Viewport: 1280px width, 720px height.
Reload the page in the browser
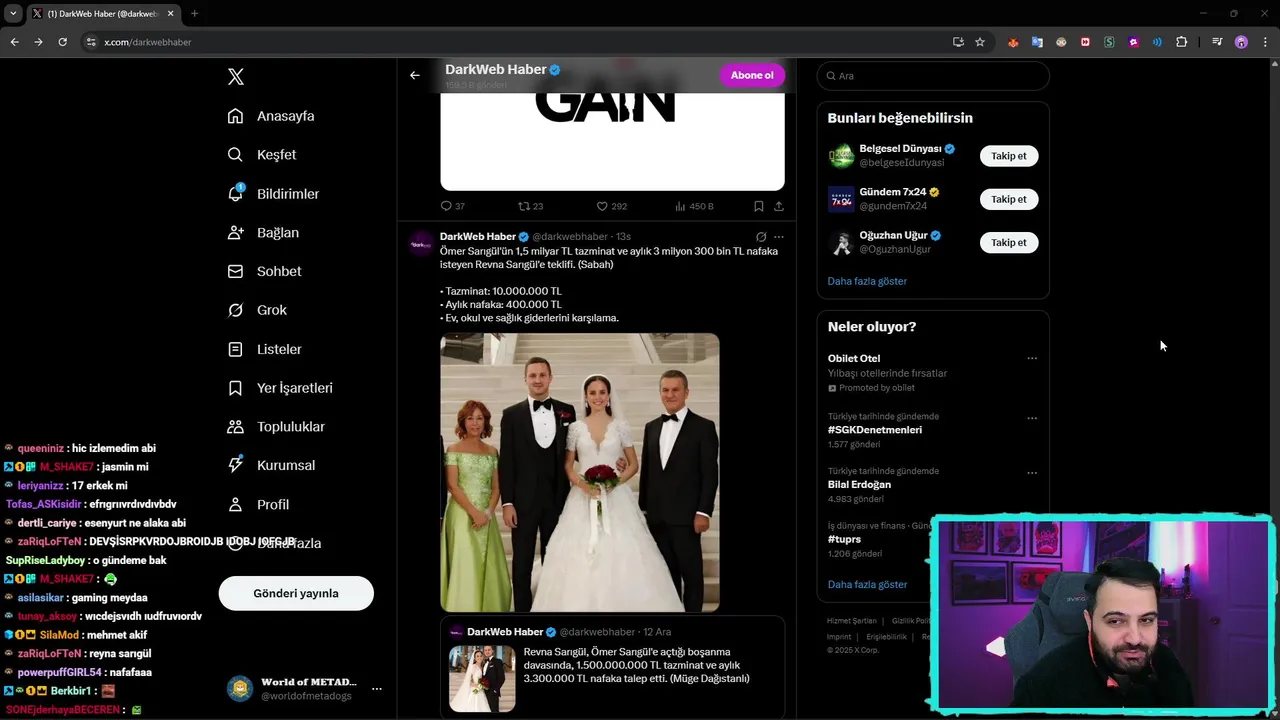pyautogui.click(x=62, y=42)
